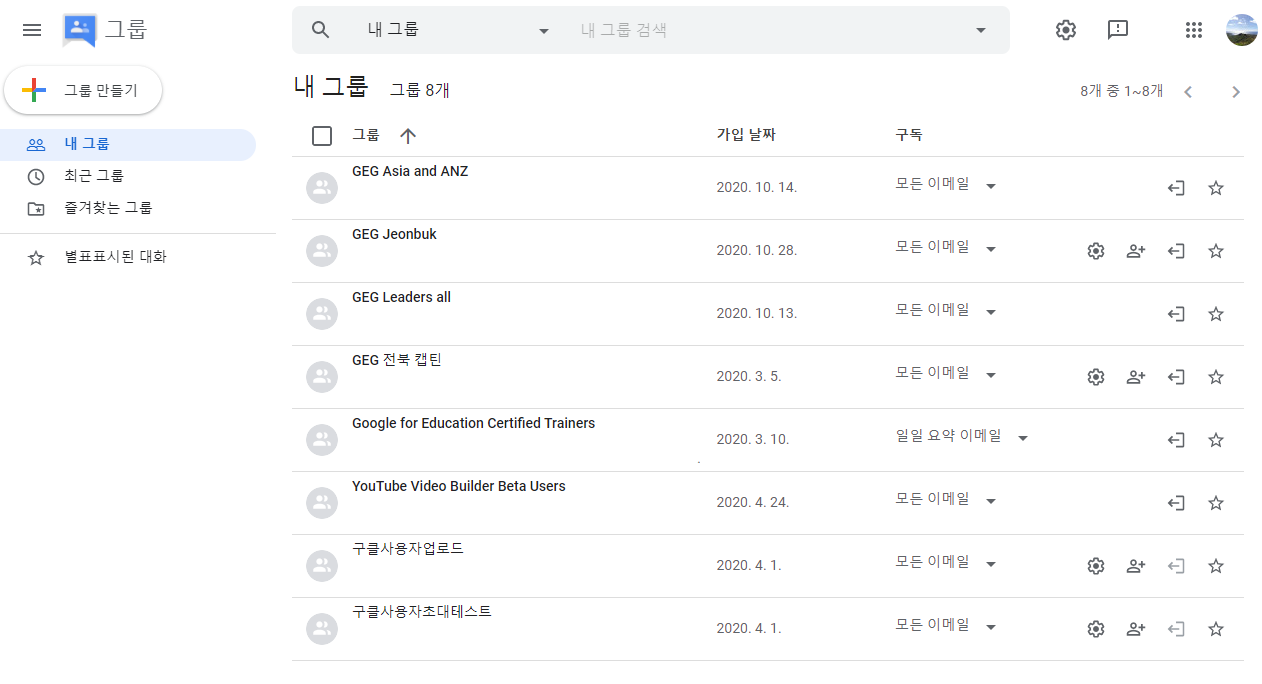Image resolution: width=1262 pixels, height=684 pixels.
Task: Open the settings gear in top bar
Action: (x=1066, y=30)
